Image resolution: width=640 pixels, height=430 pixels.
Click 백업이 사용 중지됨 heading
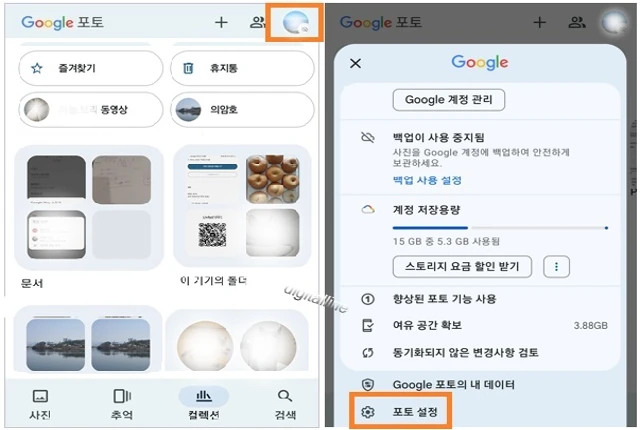click(438, 137)
